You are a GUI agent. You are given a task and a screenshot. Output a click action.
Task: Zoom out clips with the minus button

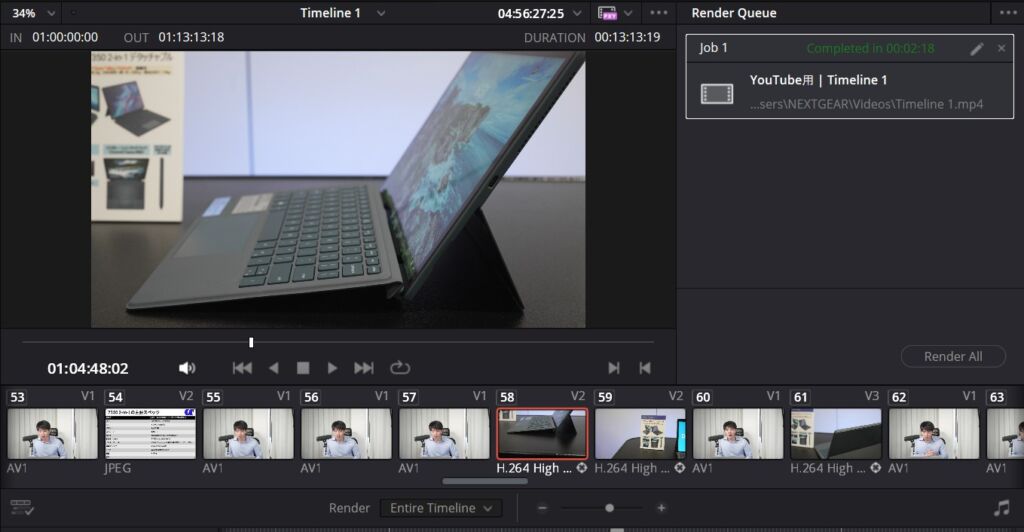[543, 508]
